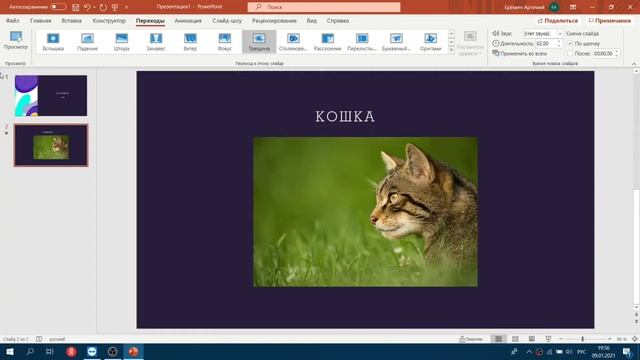Go to the Вид tab

pyautogui.click(x=311, y=20)
